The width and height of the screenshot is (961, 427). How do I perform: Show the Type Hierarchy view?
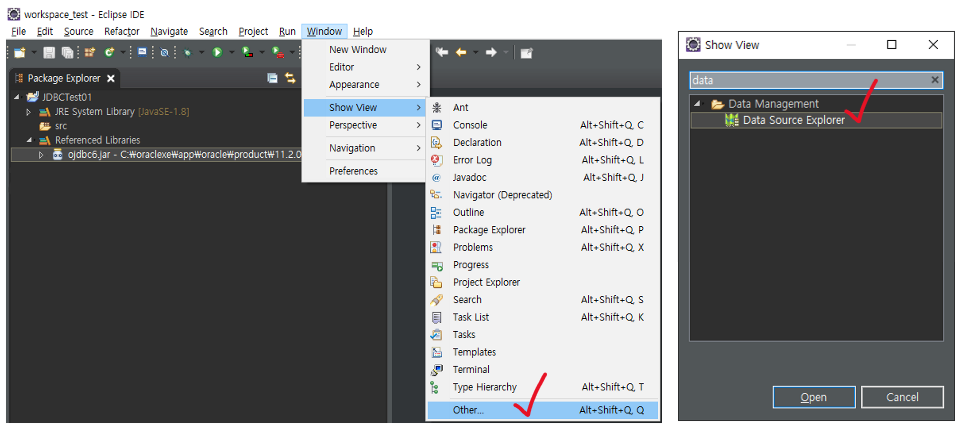point(542,387)
